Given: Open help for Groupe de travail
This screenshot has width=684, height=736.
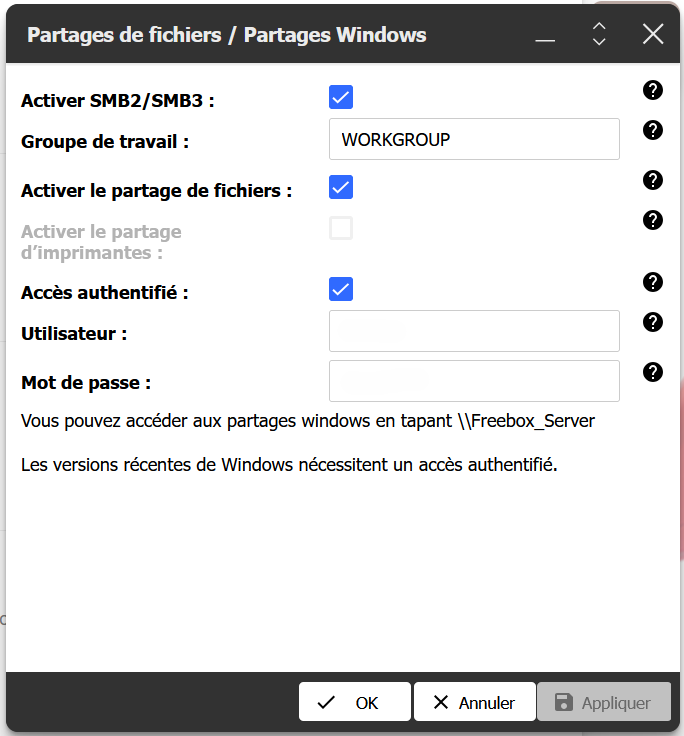Looking at the screenshot, I should 653,130.
